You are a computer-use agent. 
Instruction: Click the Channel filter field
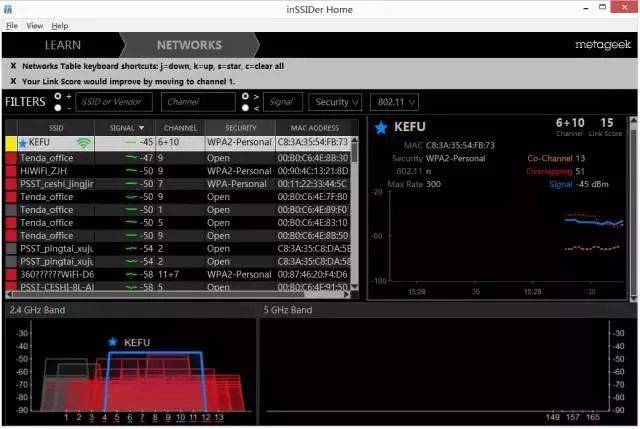click(198, 102)
